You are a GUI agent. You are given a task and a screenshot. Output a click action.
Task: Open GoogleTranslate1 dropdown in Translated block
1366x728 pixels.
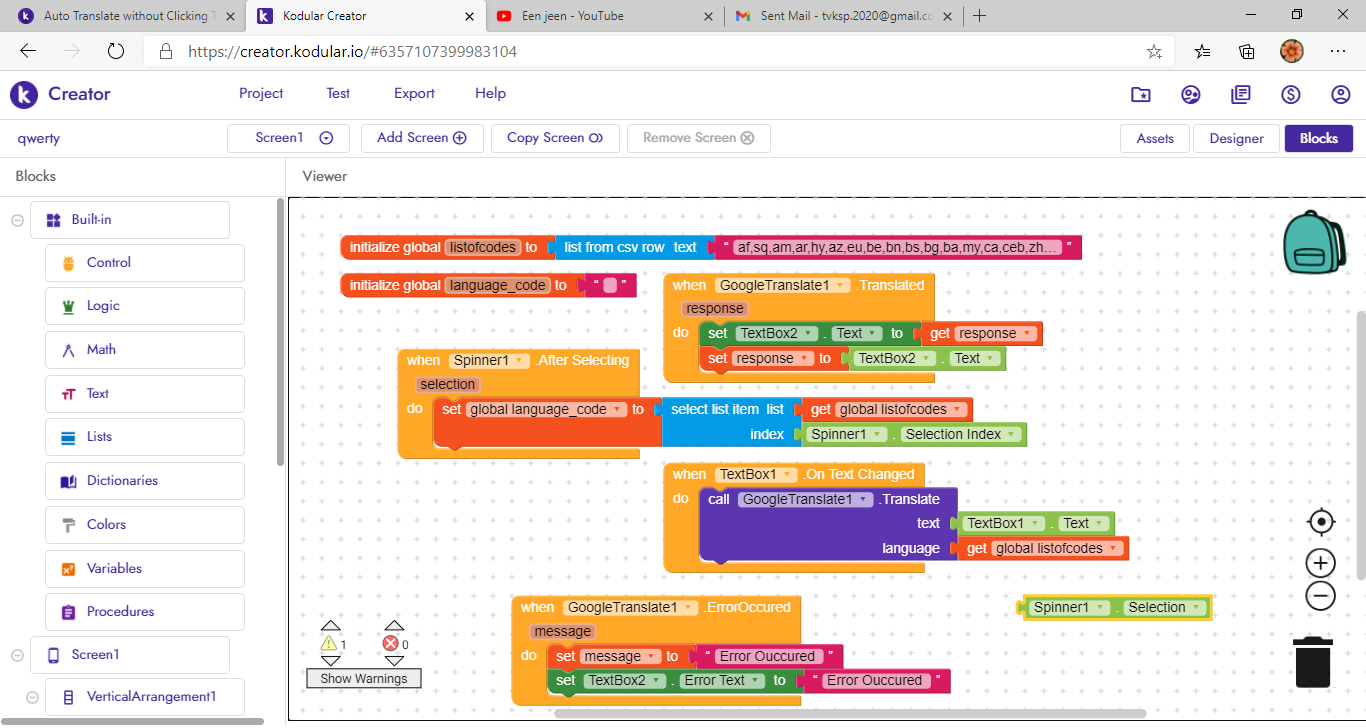(x=785, y=285)
